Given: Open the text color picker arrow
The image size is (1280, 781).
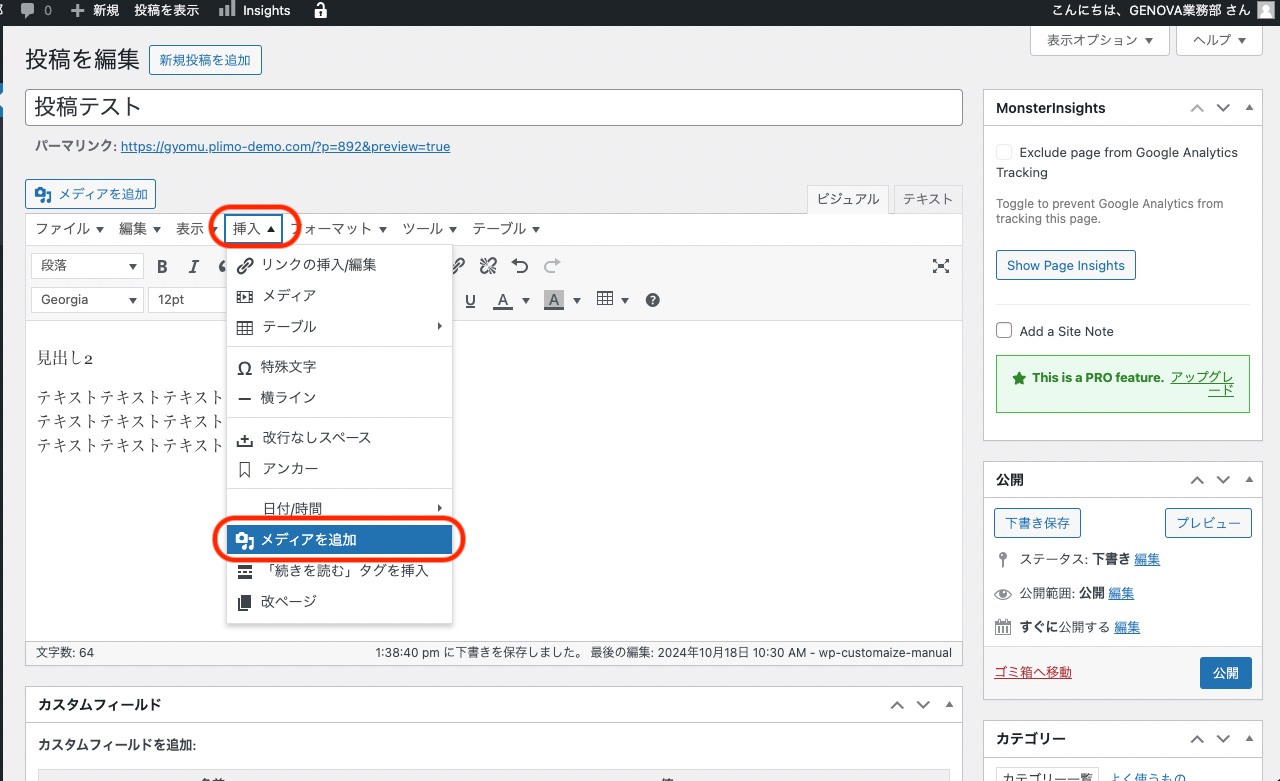Looking at the screenshot, I should coord(526,300).
